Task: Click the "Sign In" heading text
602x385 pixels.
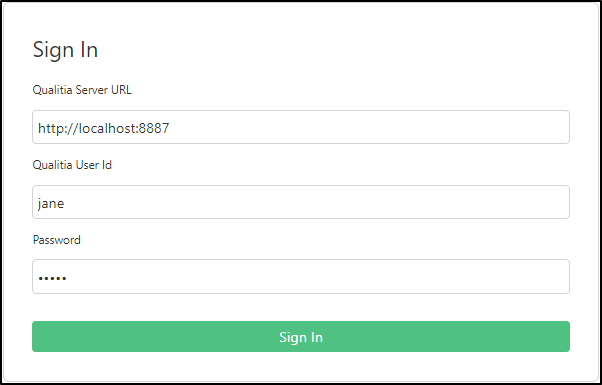Action: (x=65, y=50)
